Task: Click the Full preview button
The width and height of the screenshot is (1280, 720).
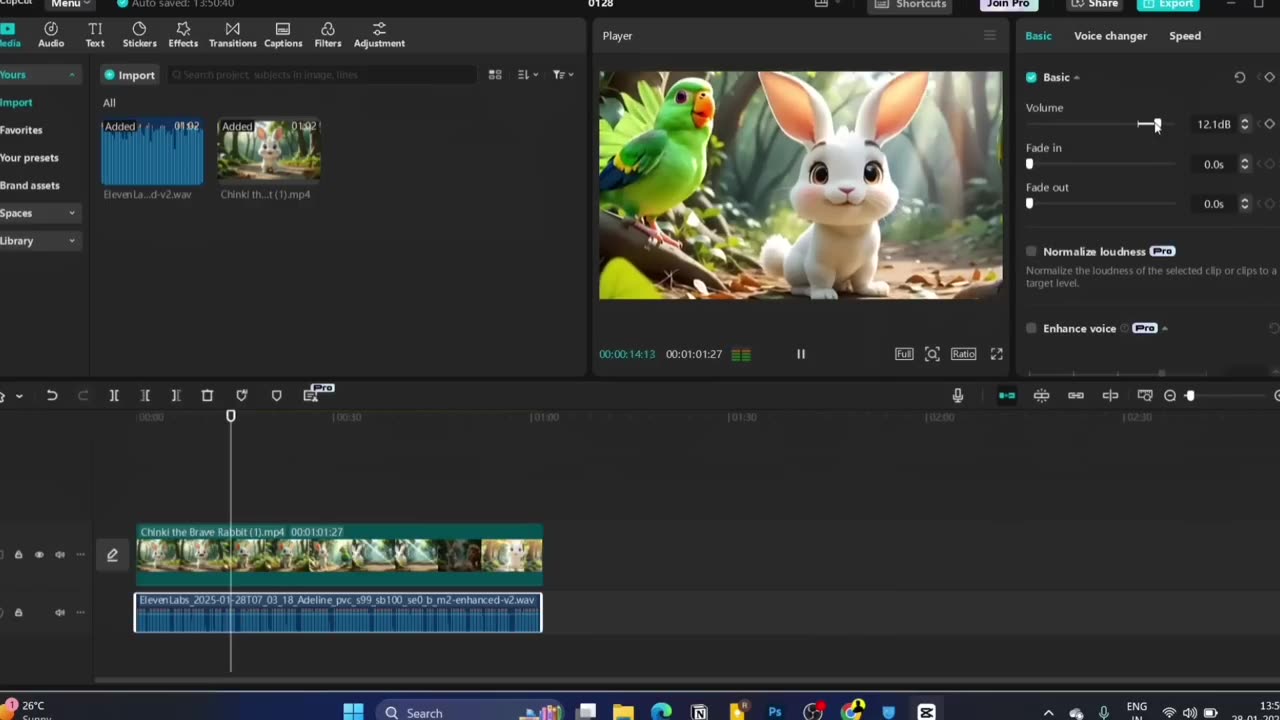Action: coord(904,354)
